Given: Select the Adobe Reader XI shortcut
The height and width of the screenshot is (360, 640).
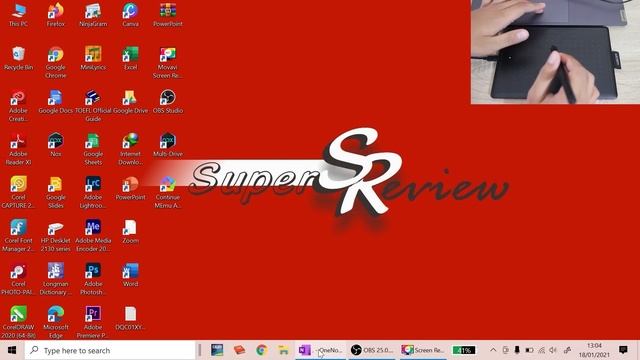Looking at the screenshot, I should pyautogui.click(x=18, y=149).
